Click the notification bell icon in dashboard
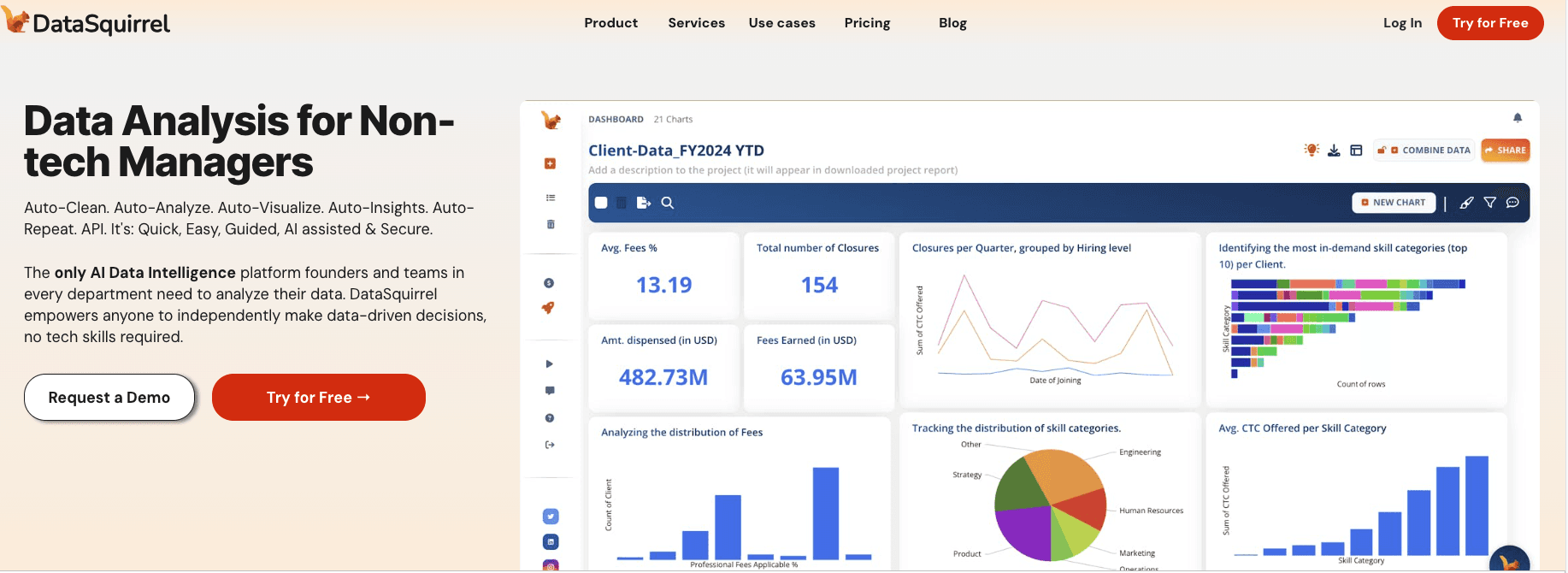This screenshot has height=573, width=1568. point(1518,118)
